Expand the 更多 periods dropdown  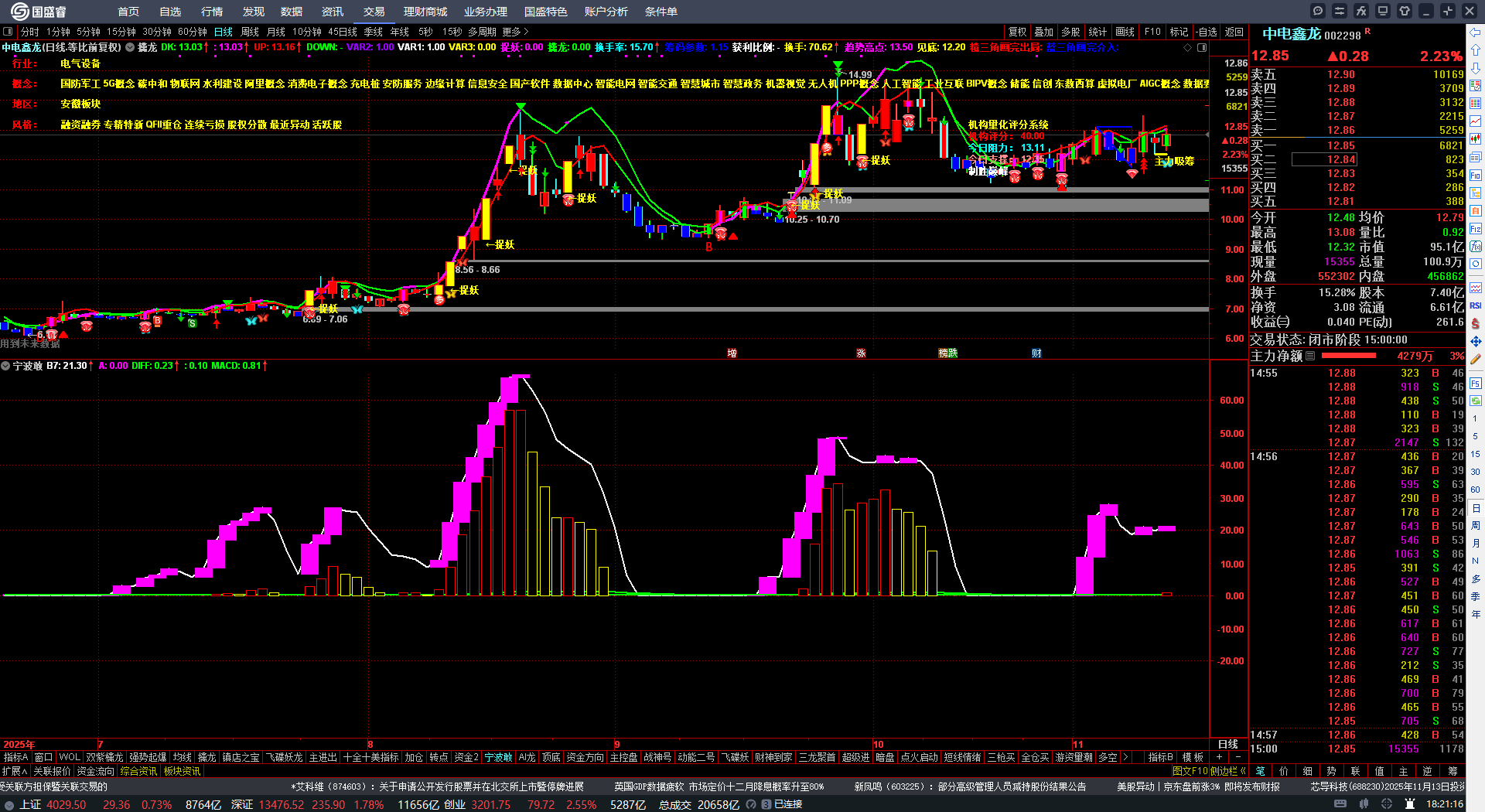[x=515, y=32]
